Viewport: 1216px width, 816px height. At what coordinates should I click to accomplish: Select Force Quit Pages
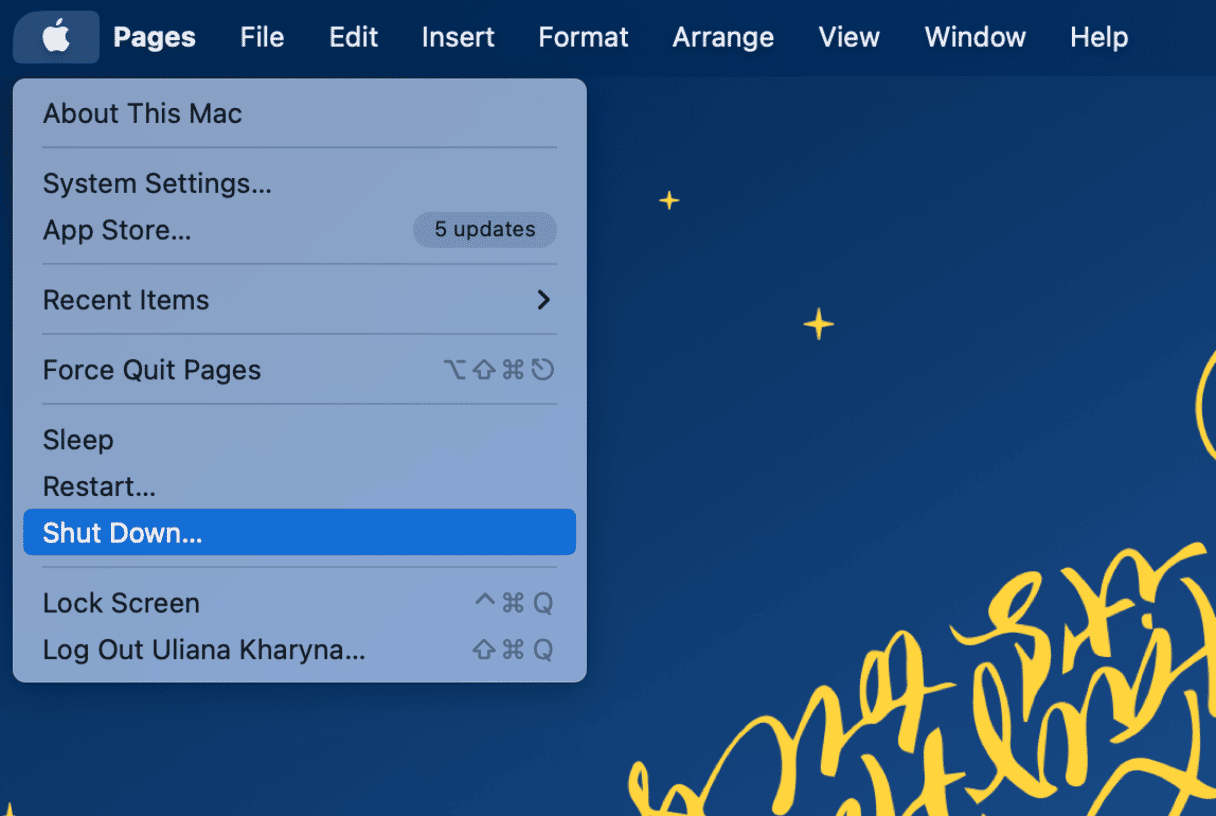coord(299,370)
